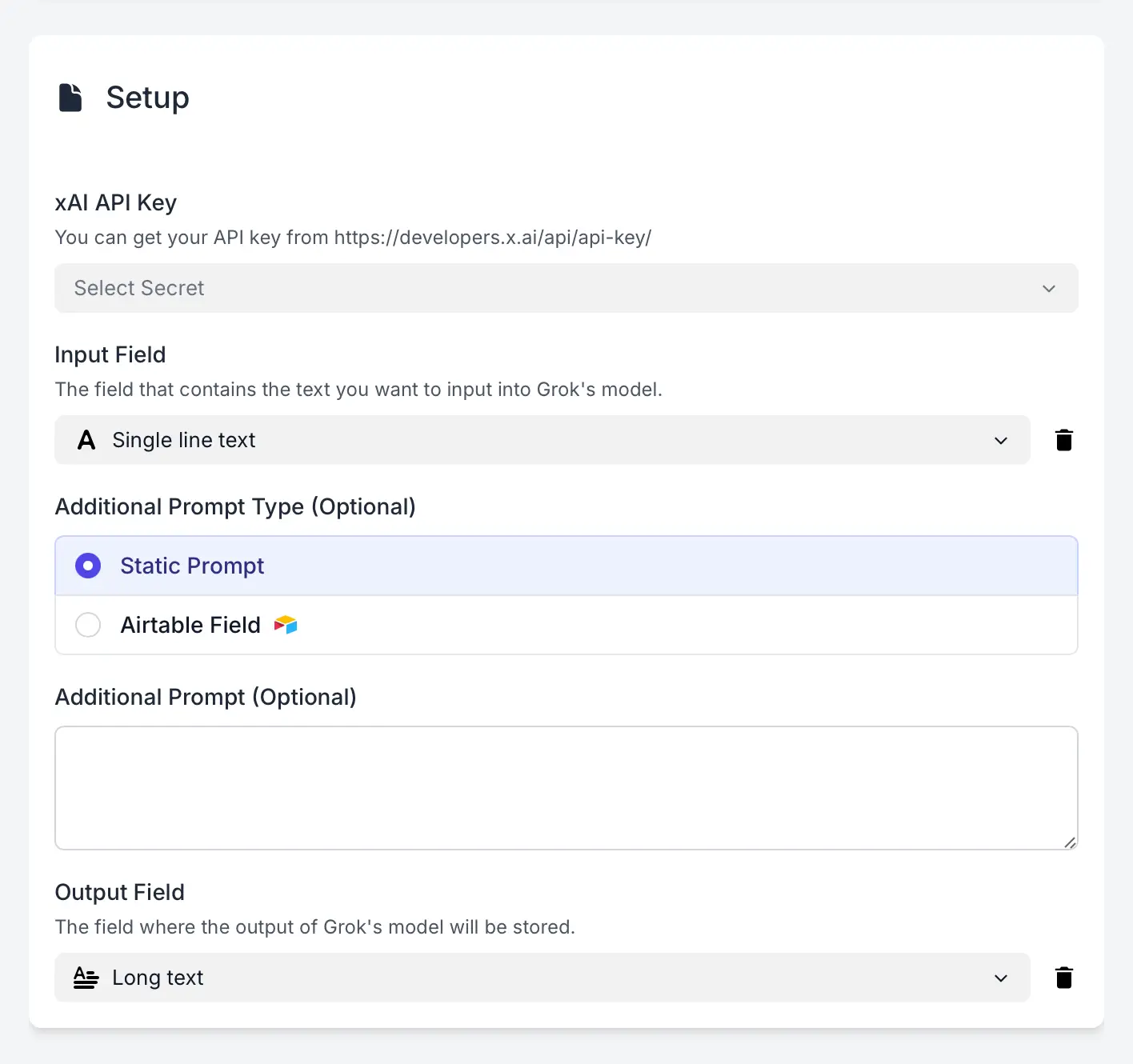This screenshot has width=1133, height=1064.
Task: Click the Airtable logo icon
Action: click(x=286, y=625)
